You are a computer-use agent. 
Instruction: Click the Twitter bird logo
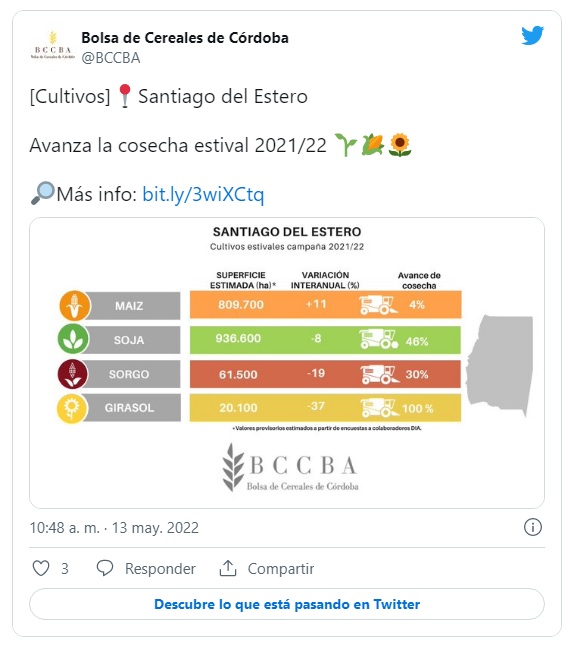pyautogui.click(x=532, y=35)
